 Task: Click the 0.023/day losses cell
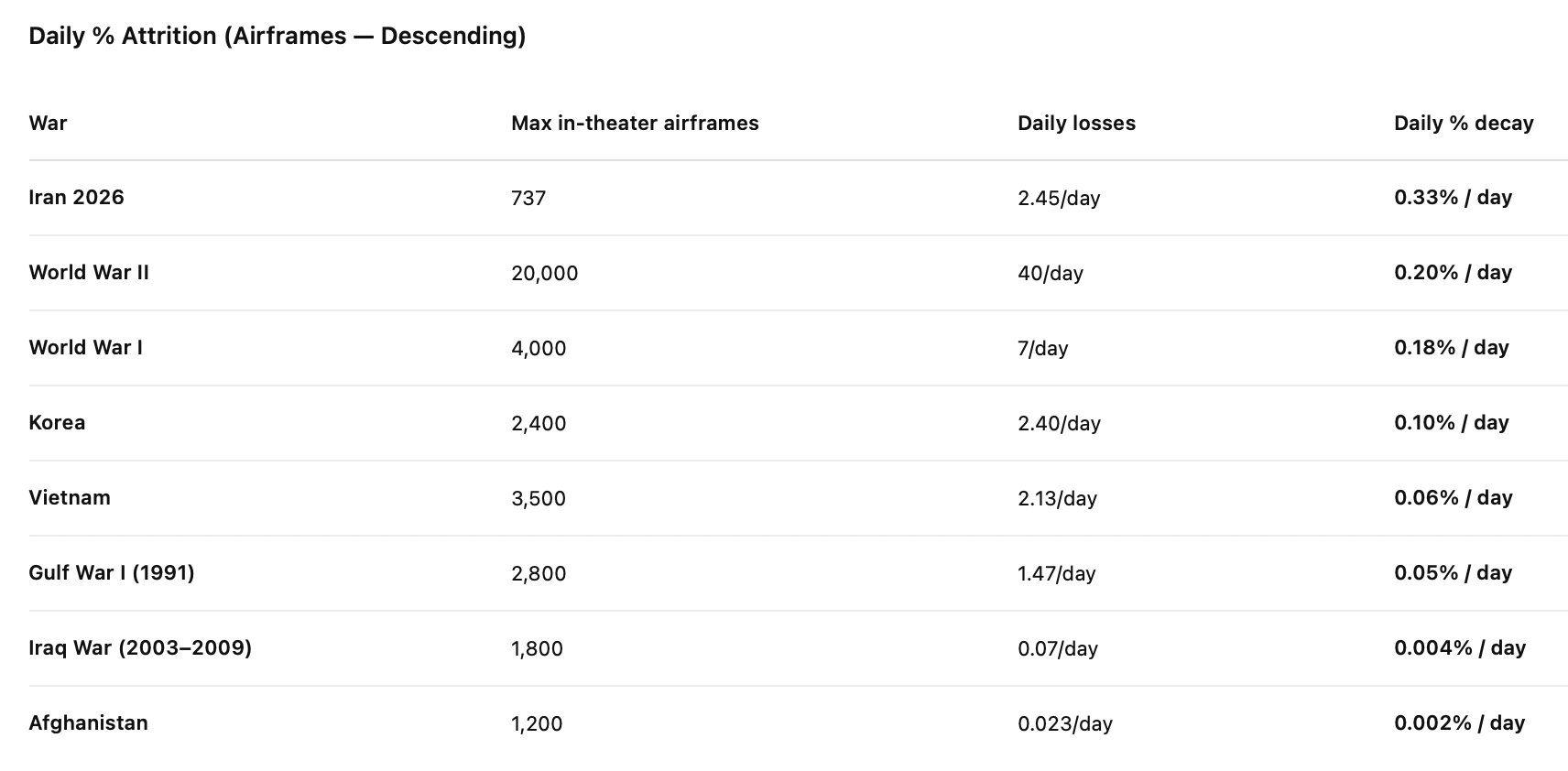(x=1065, y=723)
